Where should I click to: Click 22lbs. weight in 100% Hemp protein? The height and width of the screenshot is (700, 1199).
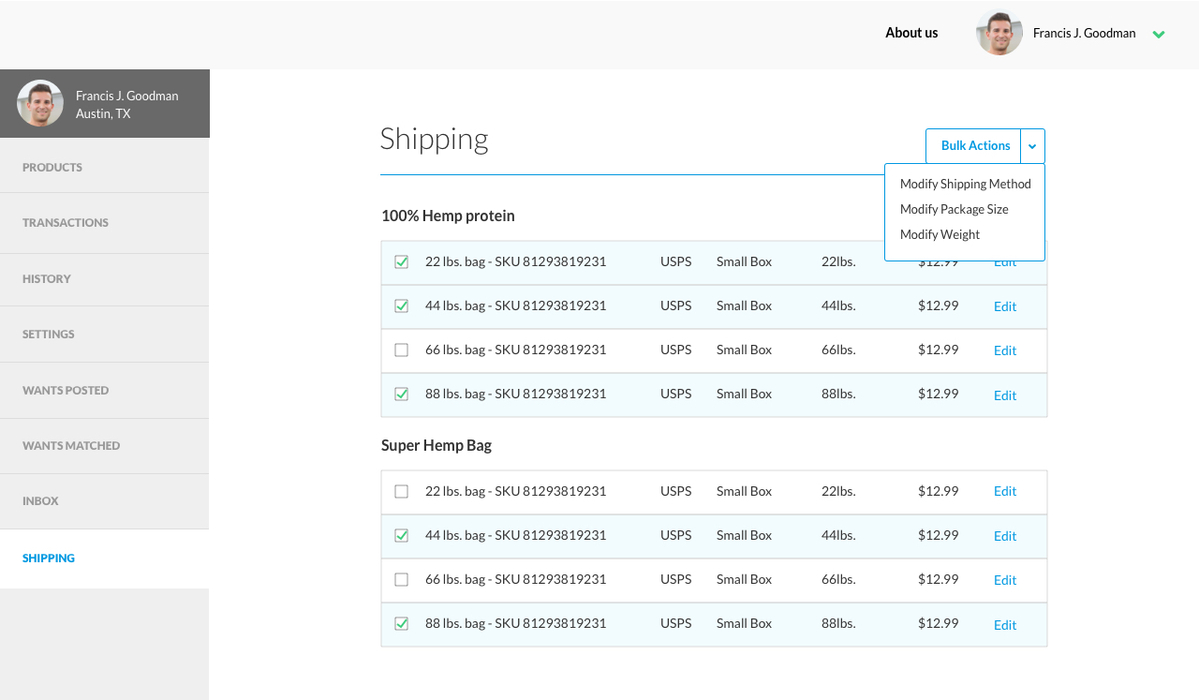[838, 262]
